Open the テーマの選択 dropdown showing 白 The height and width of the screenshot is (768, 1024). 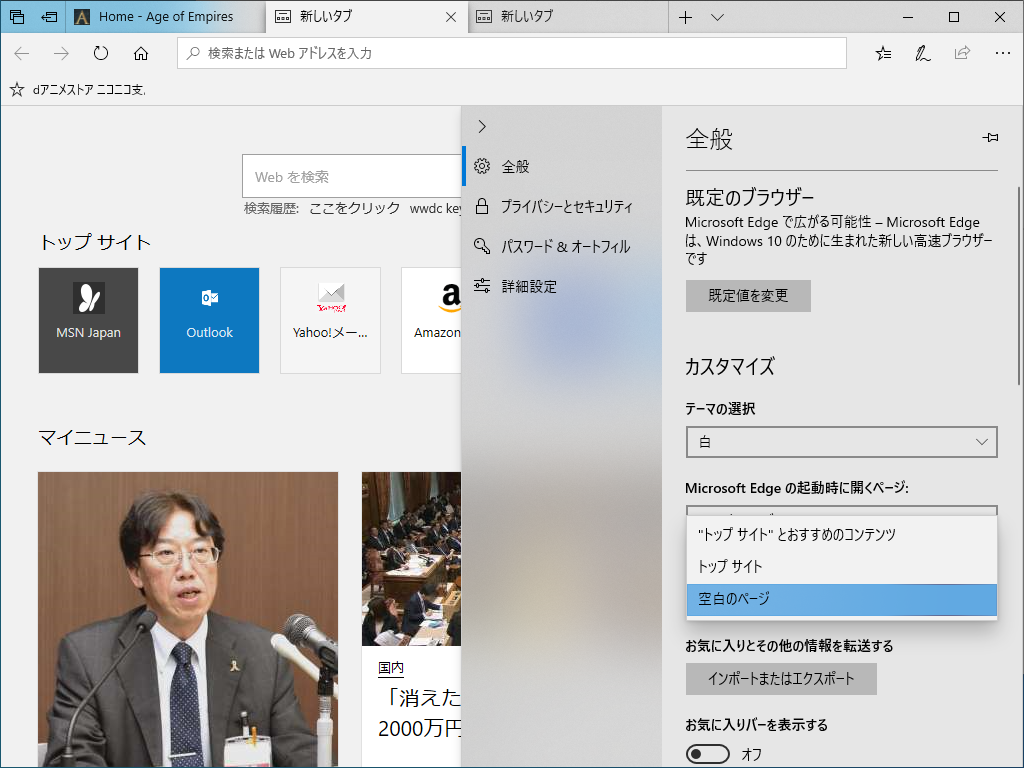pos(841,442)
